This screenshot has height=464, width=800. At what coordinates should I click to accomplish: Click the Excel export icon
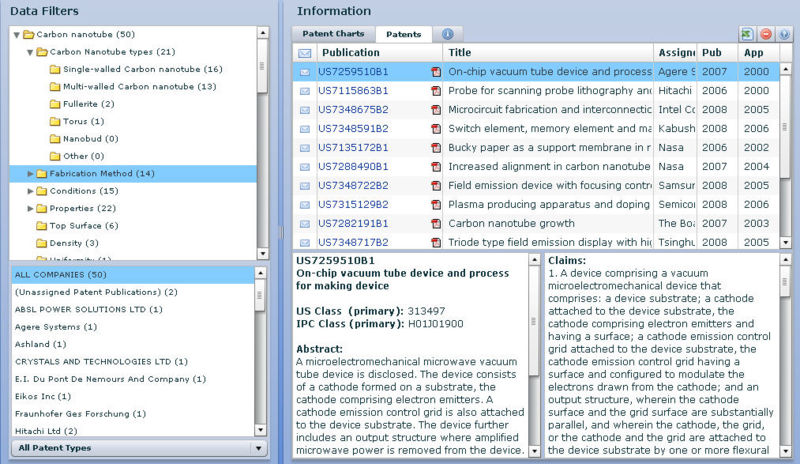click(748, 34)
